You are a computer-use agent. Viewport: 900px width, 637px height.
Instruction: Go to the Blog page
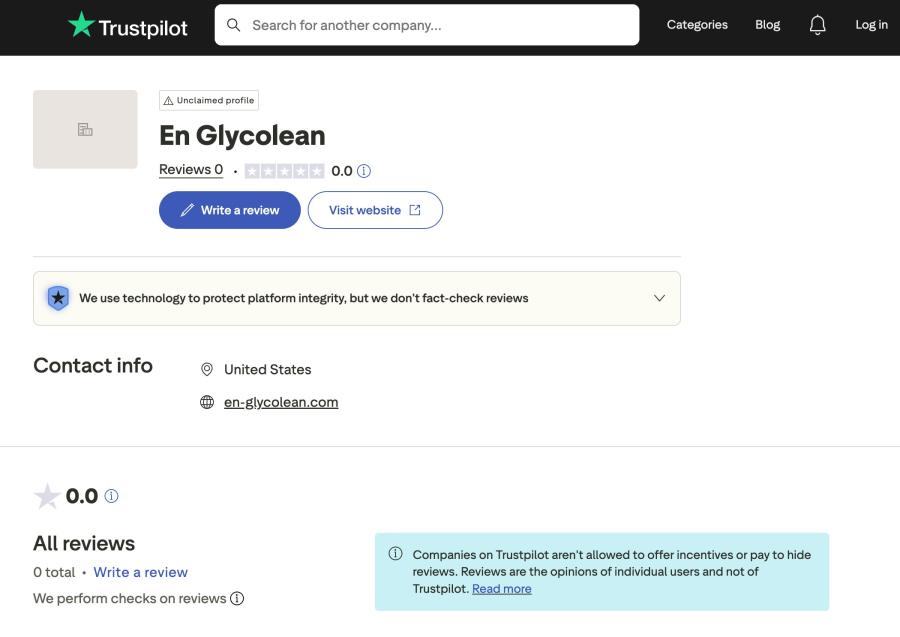(x=767, y=25)
